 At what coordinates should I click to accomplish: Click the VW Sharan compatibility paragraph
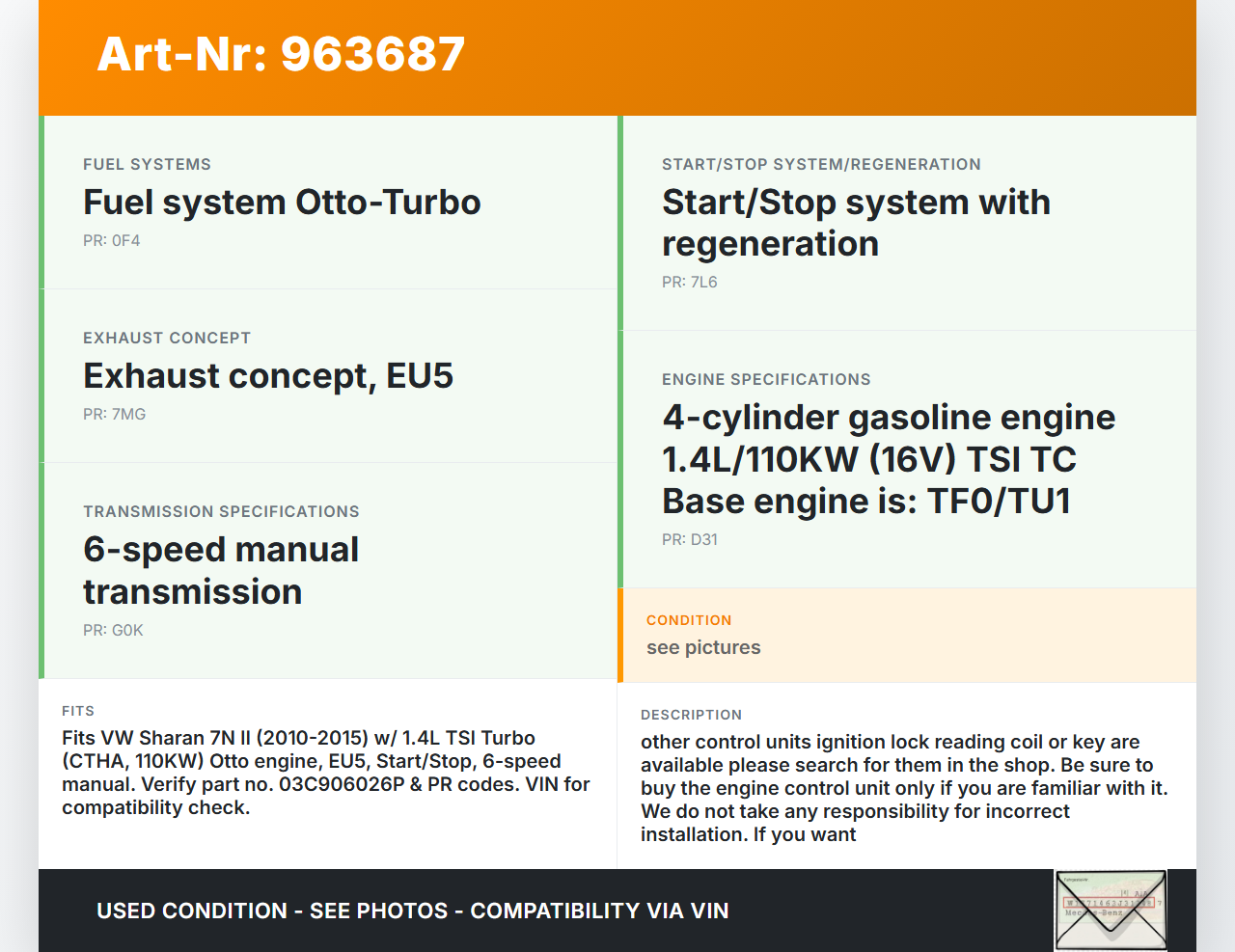pos(325,773)
